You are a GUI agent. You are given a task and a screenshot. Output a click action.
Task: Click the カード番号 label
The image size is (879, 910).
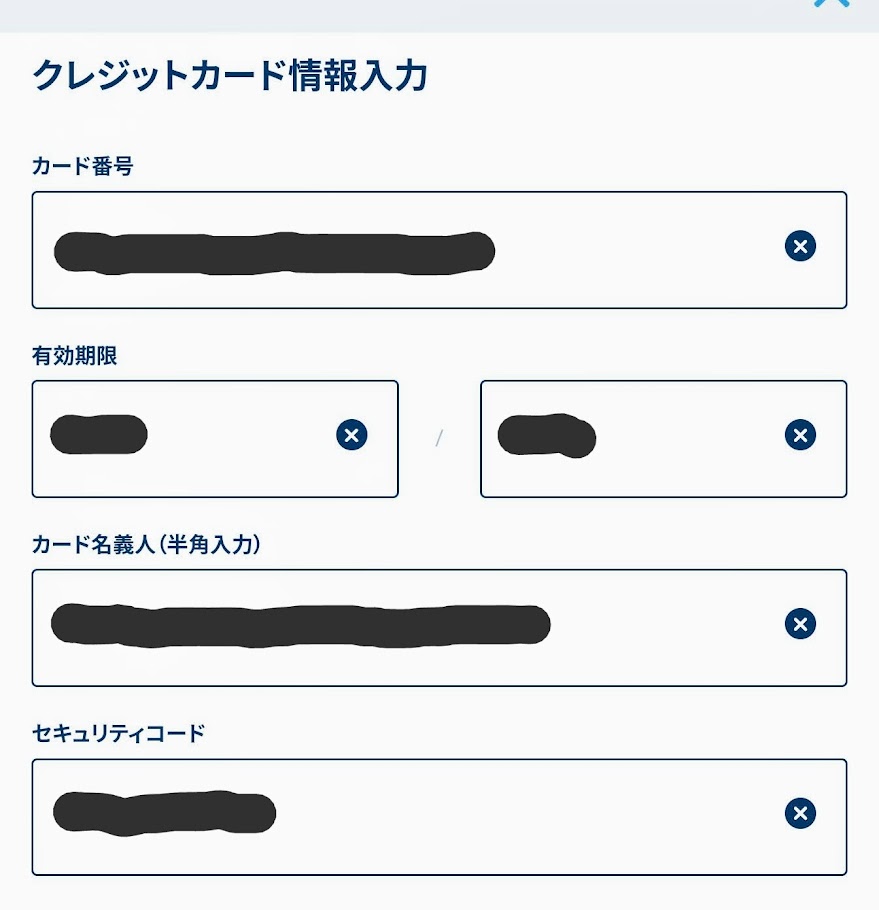82,167
